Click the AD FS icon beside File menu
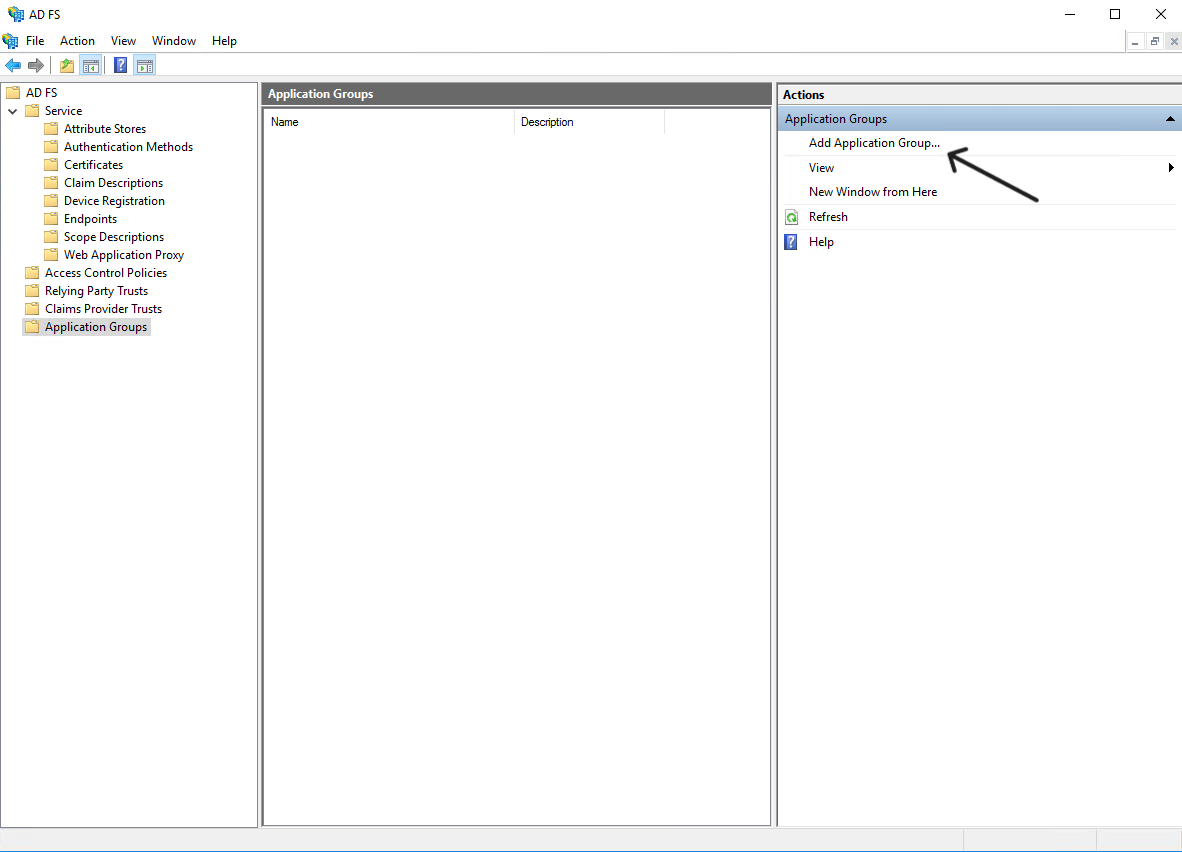1182x852 pixels. [x=11, y=41]
